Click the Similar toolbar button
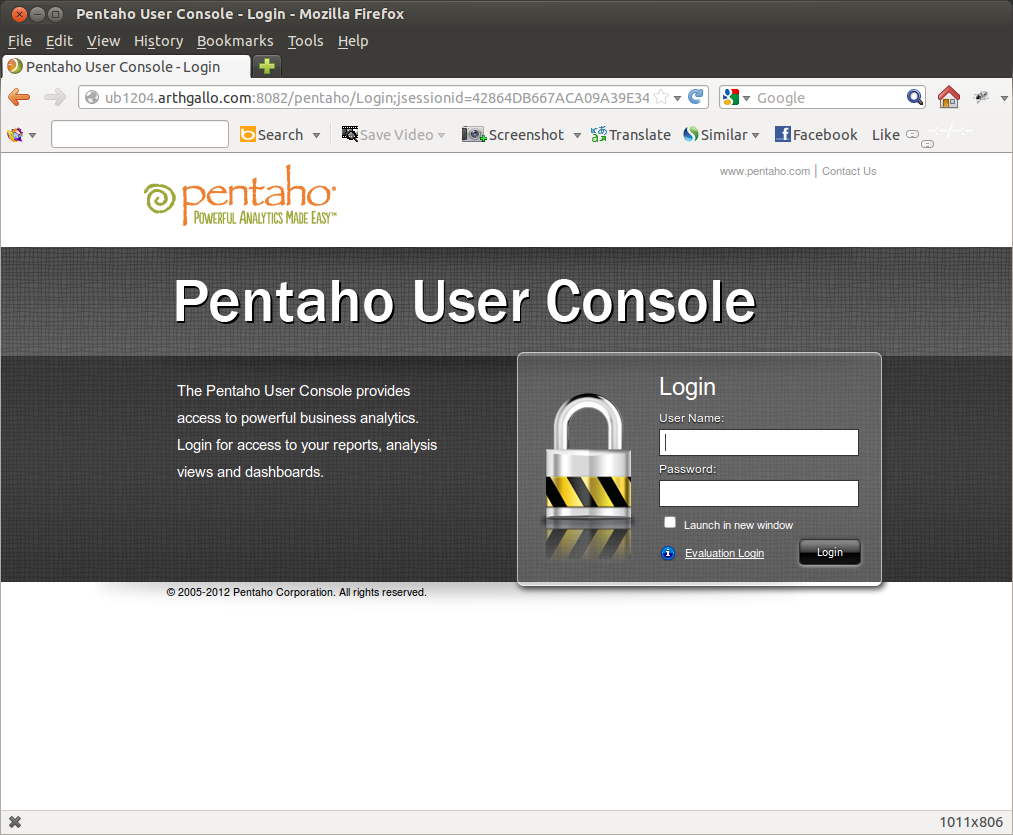Screen dimensions: 1013x835 [715, 134]
